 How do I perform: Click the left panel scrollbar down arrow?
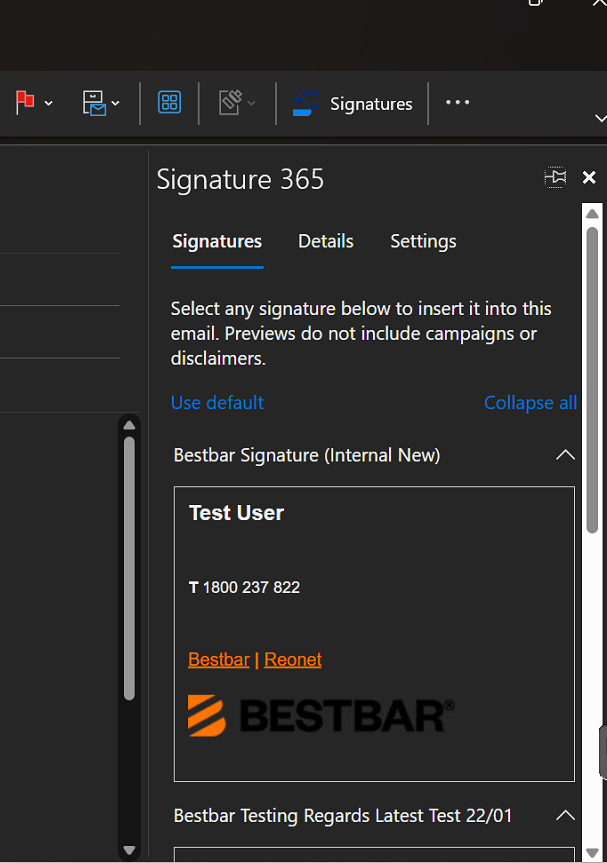point(129,850)
